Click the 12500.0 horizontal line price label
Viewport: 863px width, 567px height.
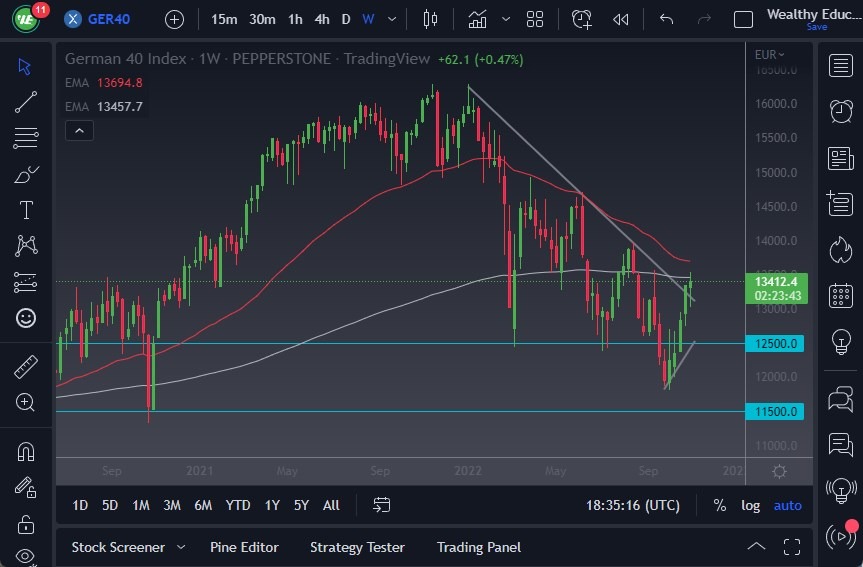[777, 343]
